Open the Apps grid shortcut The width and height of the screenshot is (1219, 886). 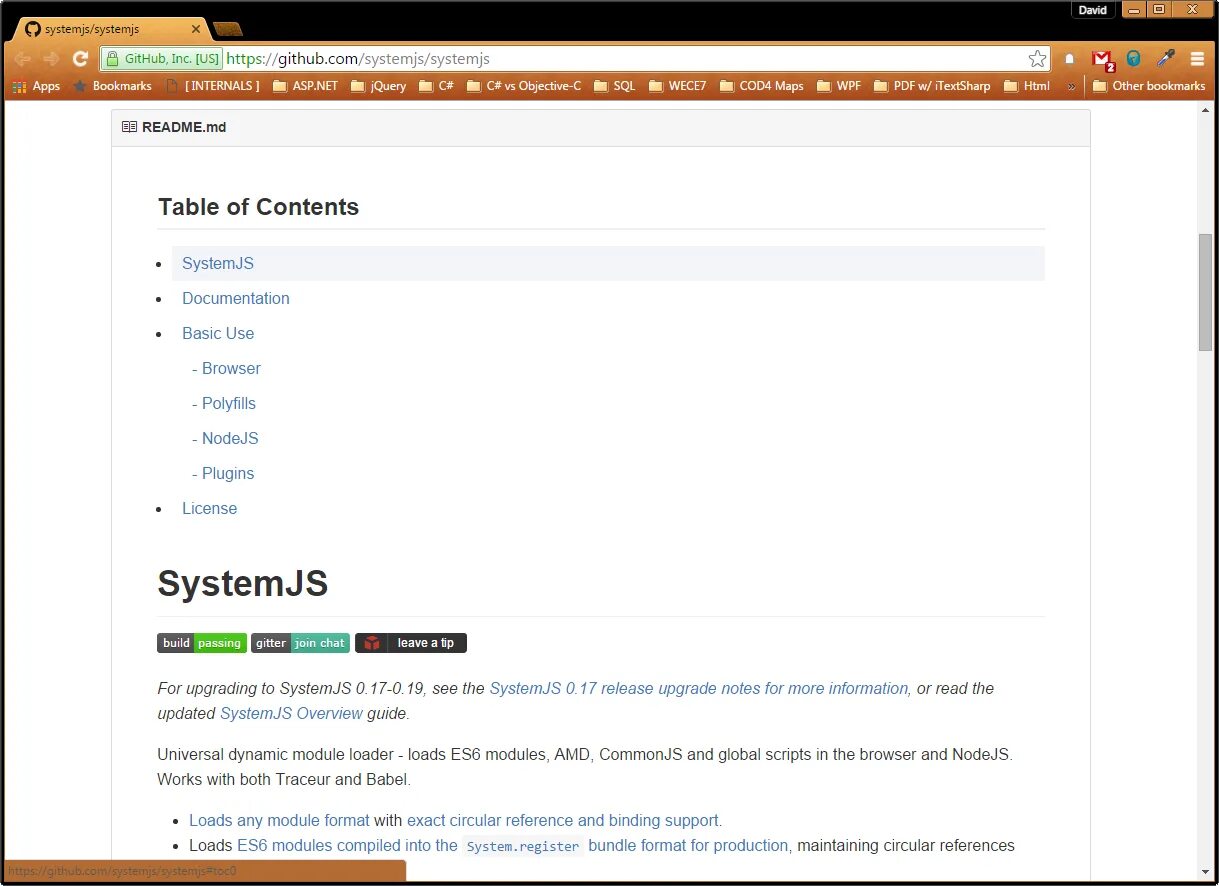[x=36, y=86]
